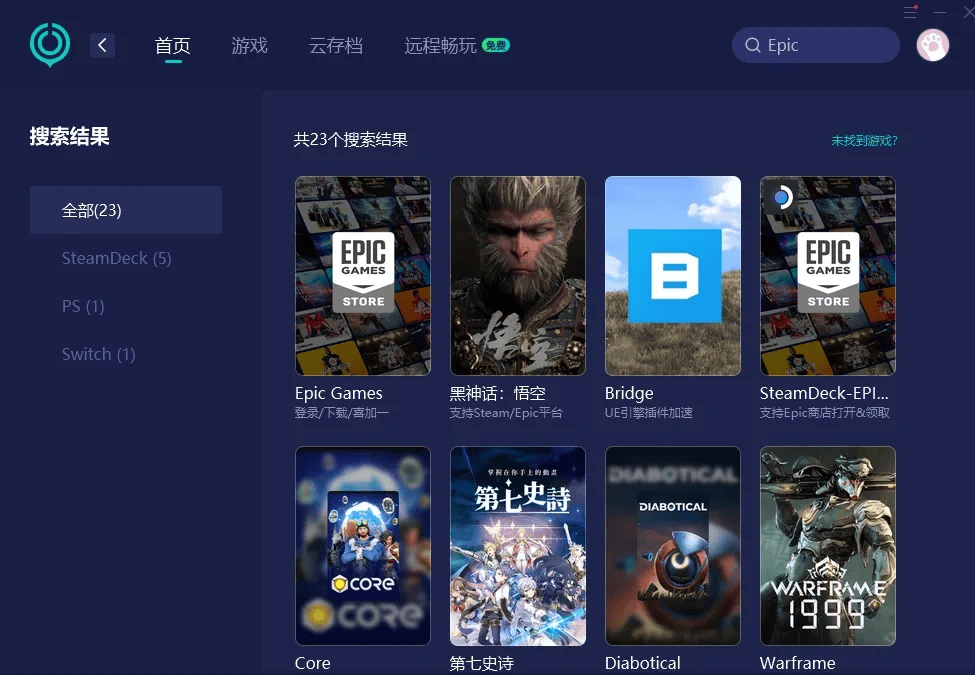The width and height of the screenshot is (975, 675).
Task: Open the paw-print user avatar
Action: (932, 44)
